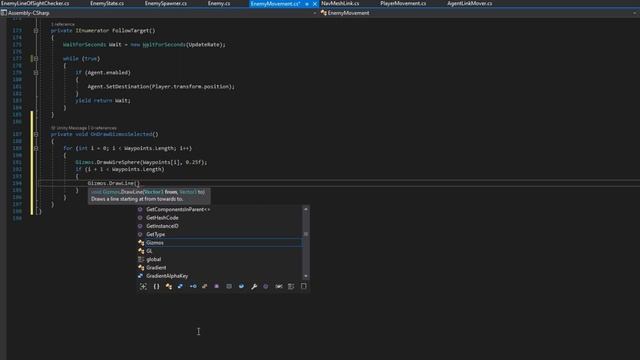Switch to EnemyLineOfSightChecker.cs tab
This screenshot has width=640, height=360.
point(35,4)
